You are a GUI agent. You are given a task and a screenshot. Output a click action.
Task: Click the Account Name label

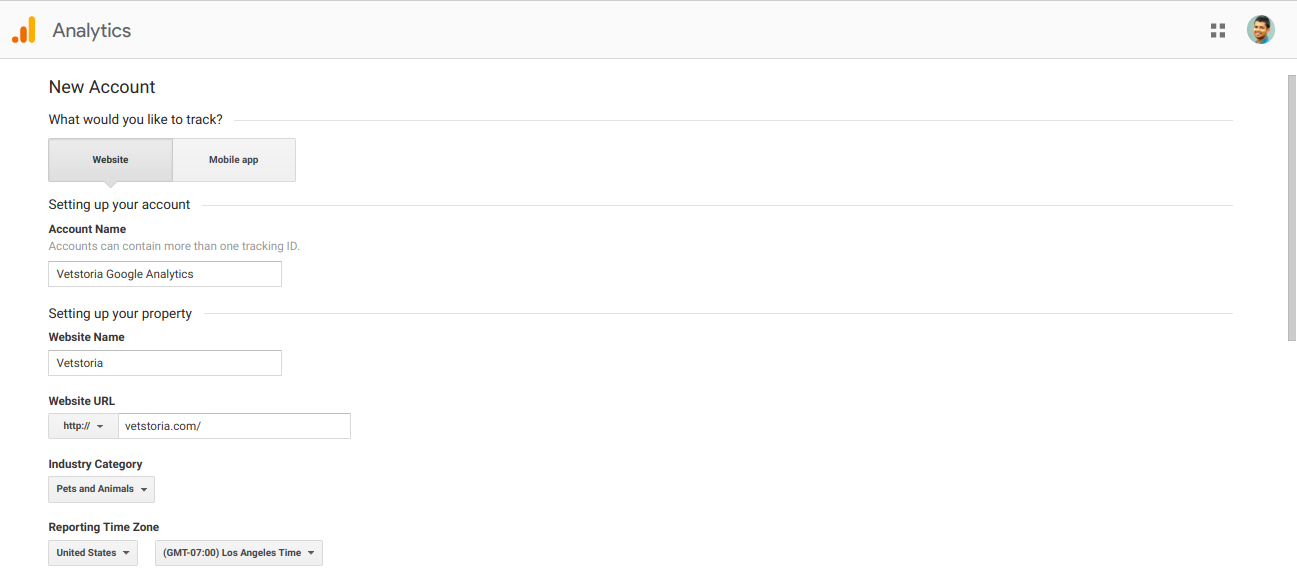87,229
